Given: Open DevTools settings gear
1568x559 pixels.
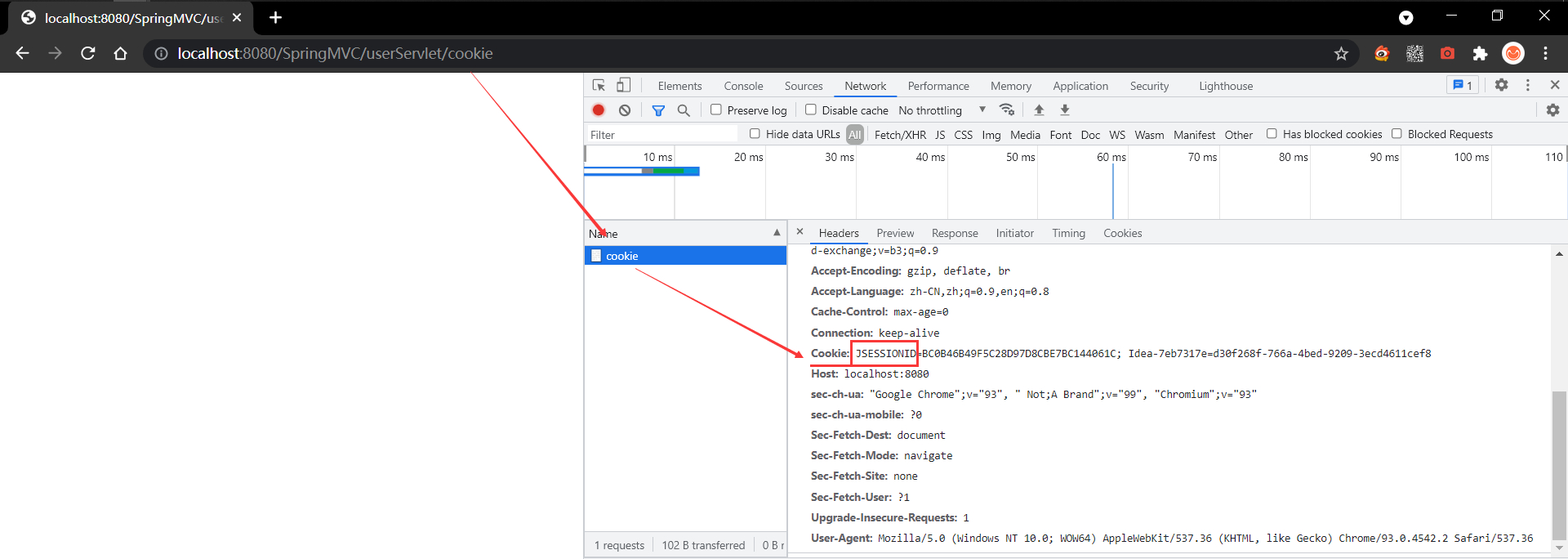Looking at the screenshot, I should click(1501, 85).
